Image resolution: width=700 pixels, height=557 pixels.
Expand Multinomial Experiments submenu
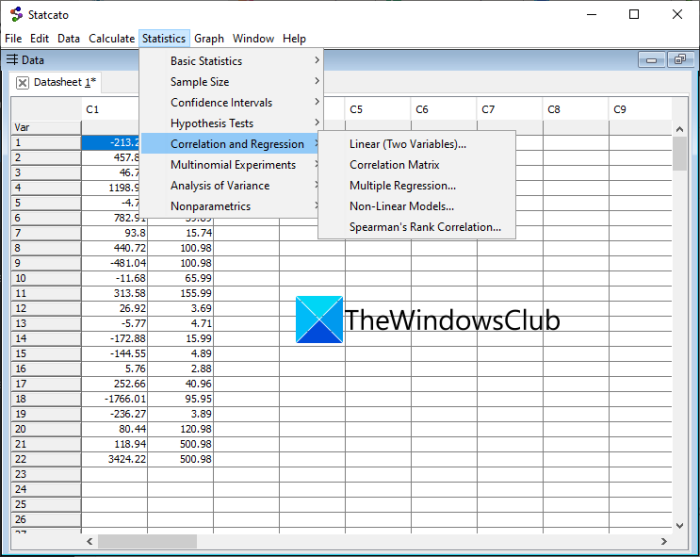230,165
